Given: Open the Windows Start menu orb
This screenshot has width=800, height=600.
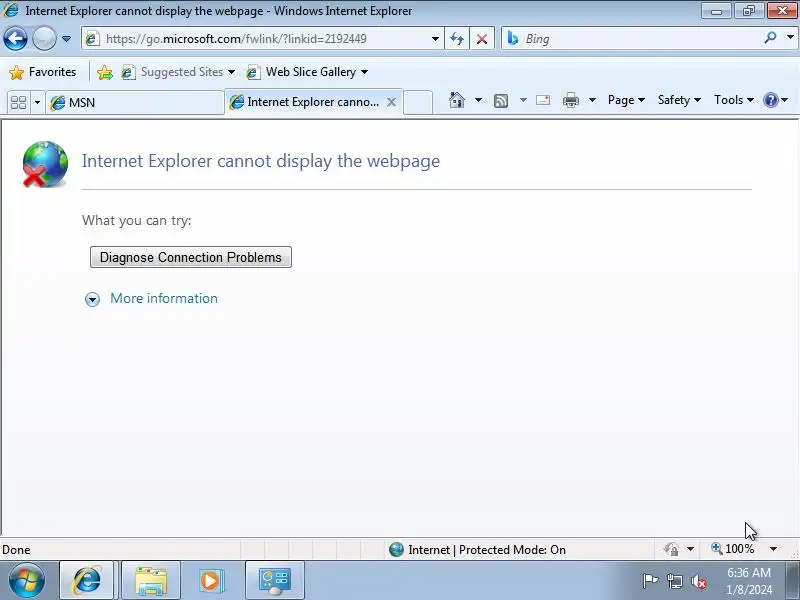Looking at the screenshot, I should click(x=27, y=580).
